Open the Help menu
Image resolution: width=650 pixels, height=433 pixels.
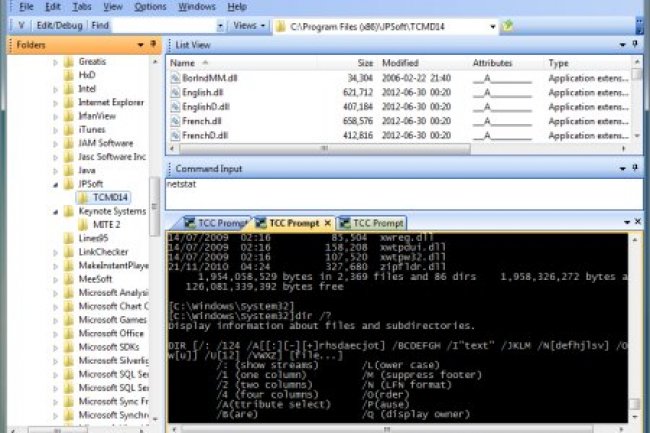[237, 7]
